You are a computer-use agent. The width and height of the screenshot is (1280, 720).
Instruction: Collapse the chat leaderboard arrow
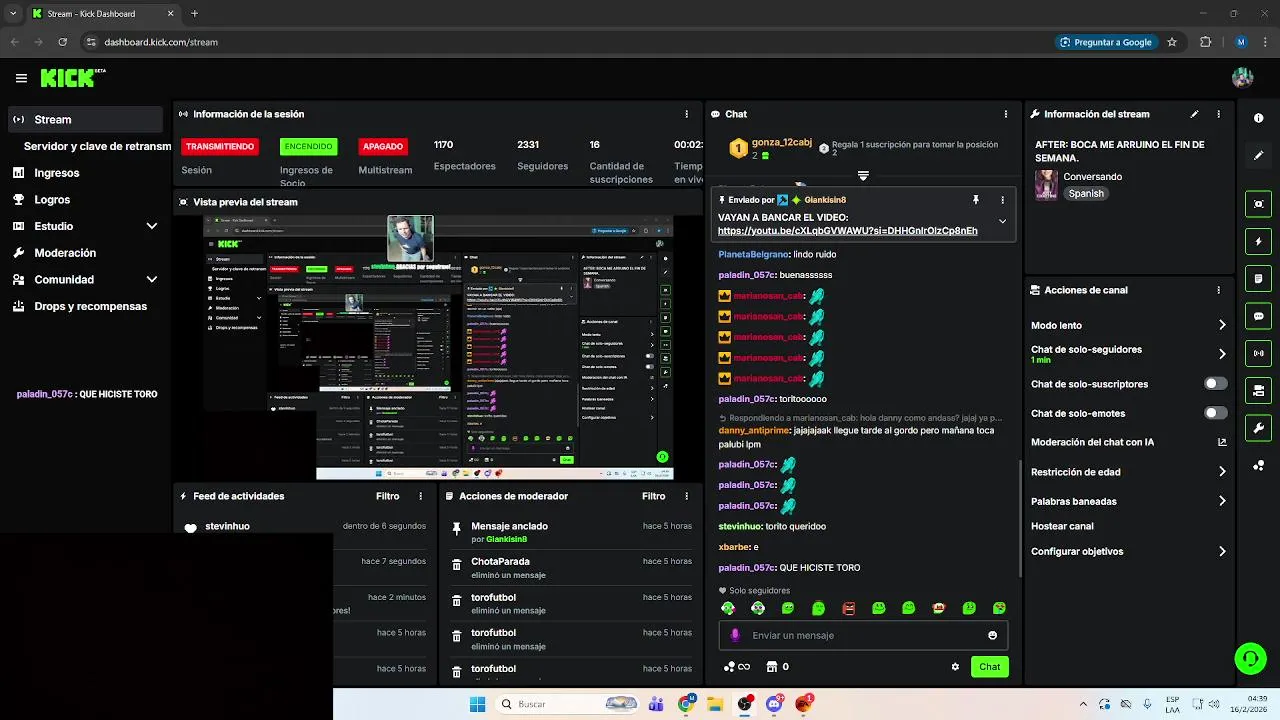click(863, 176)
